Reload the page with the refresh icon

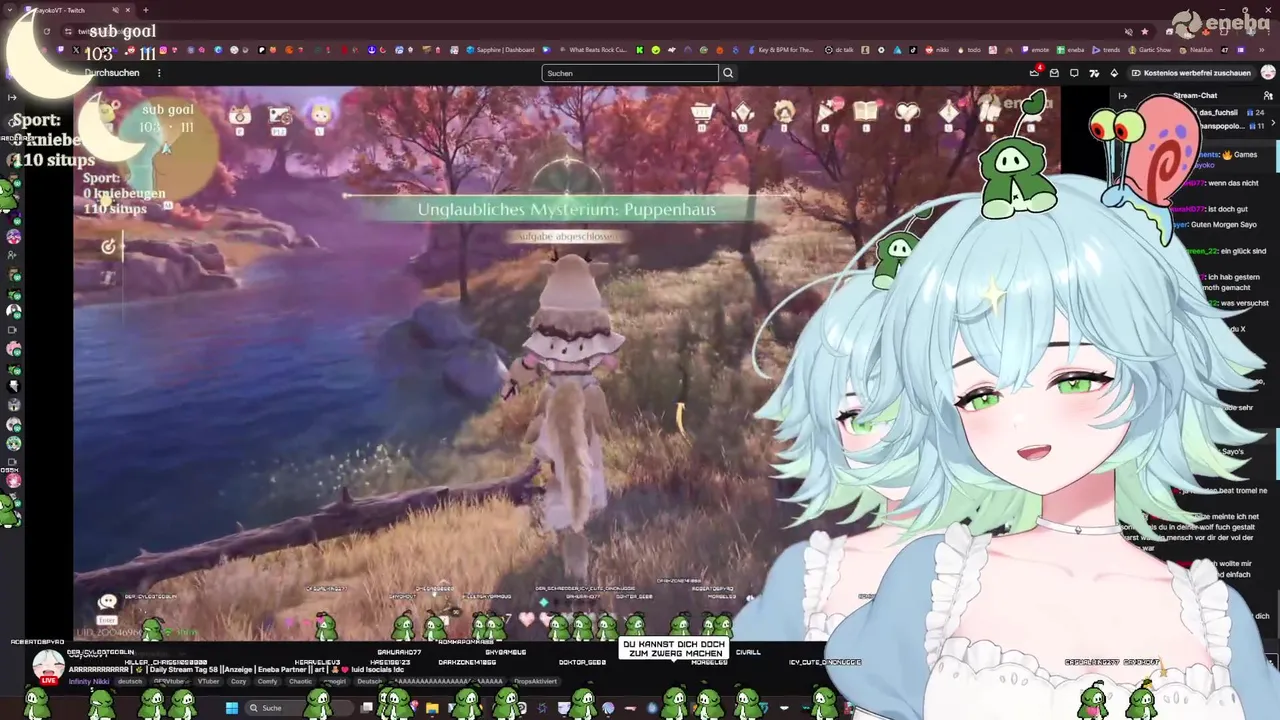pos(46,31)
